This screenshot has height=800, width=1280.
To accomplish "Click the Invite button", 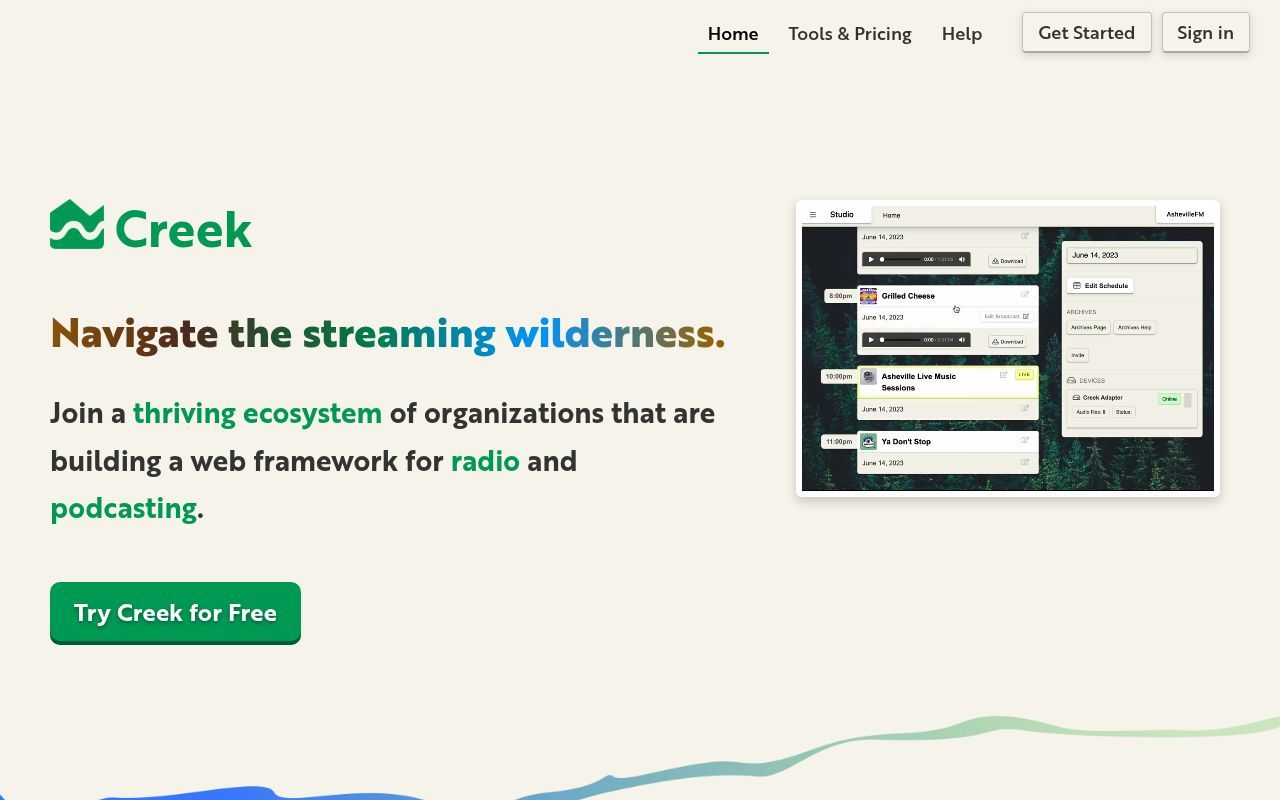I will [x=1078, y=355].
